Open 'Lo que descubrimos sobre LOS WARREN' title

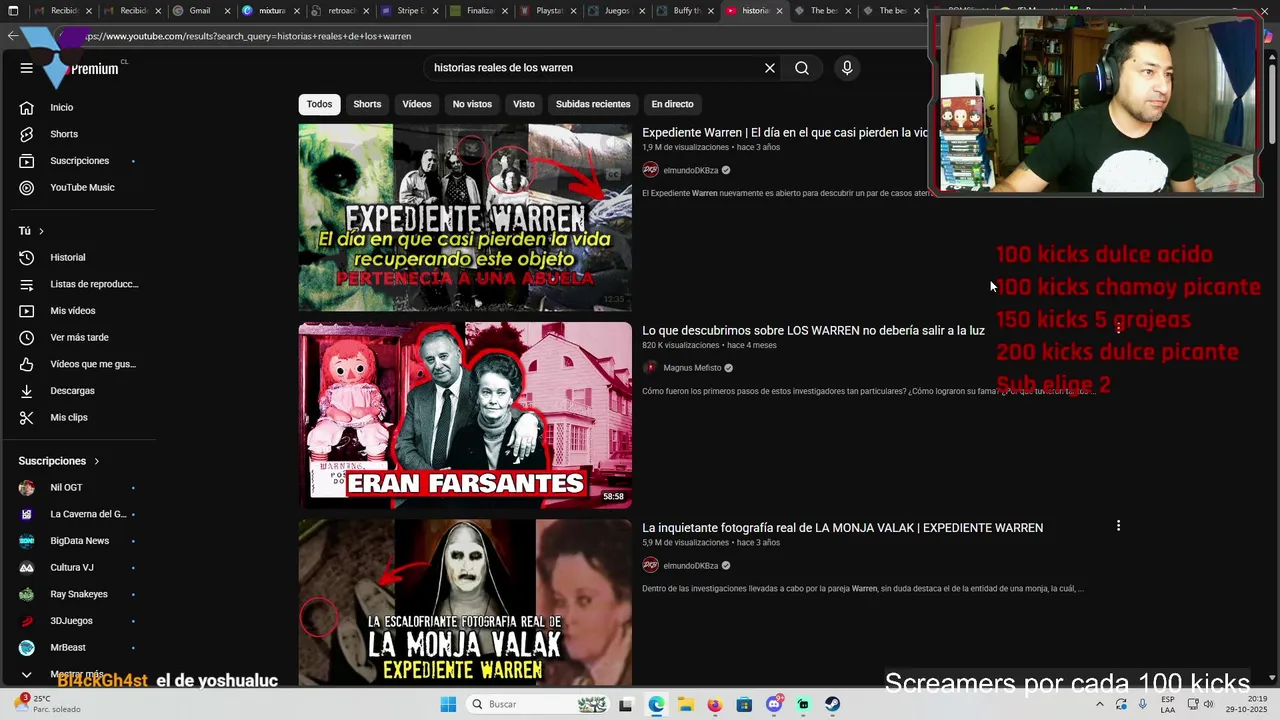click(x=813, y=330)
